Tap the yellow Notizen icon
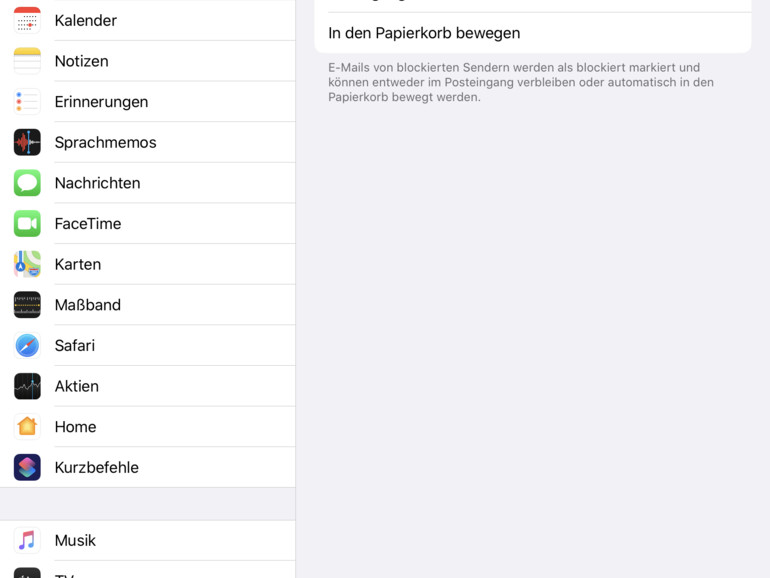Image resolution: width=770 pixels, height=578 pixels. (x=27, y=61)
